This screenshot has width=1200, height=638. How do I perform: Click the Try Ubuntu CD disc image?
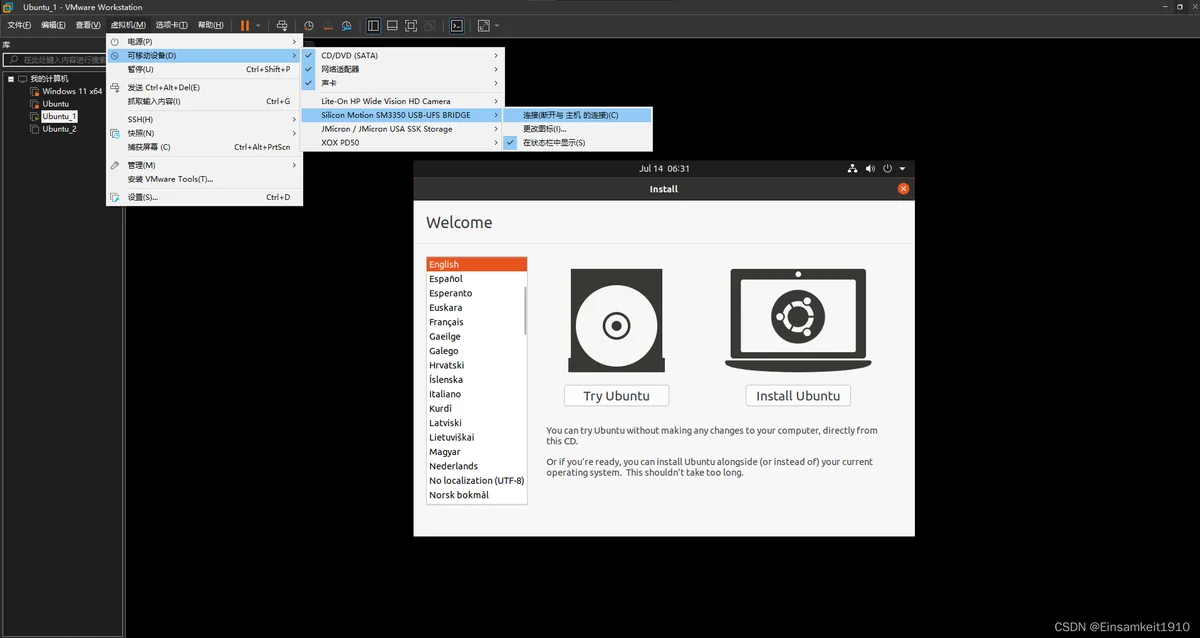pyautogui.click(x=616, y=322)
